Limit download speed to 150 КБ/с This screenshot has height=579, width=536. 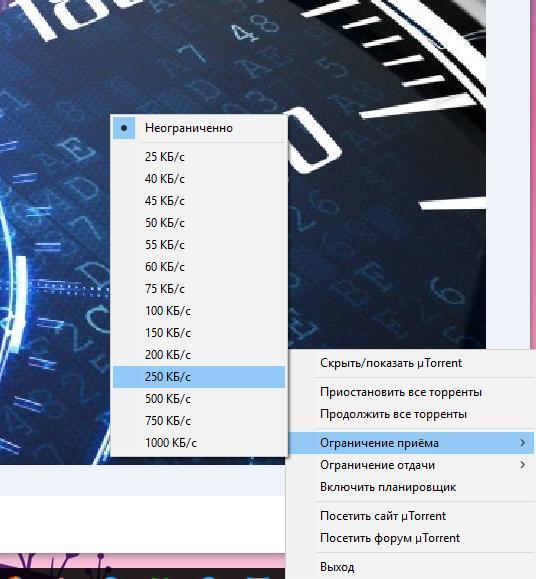pyautogui.click(x=199, y=333)
